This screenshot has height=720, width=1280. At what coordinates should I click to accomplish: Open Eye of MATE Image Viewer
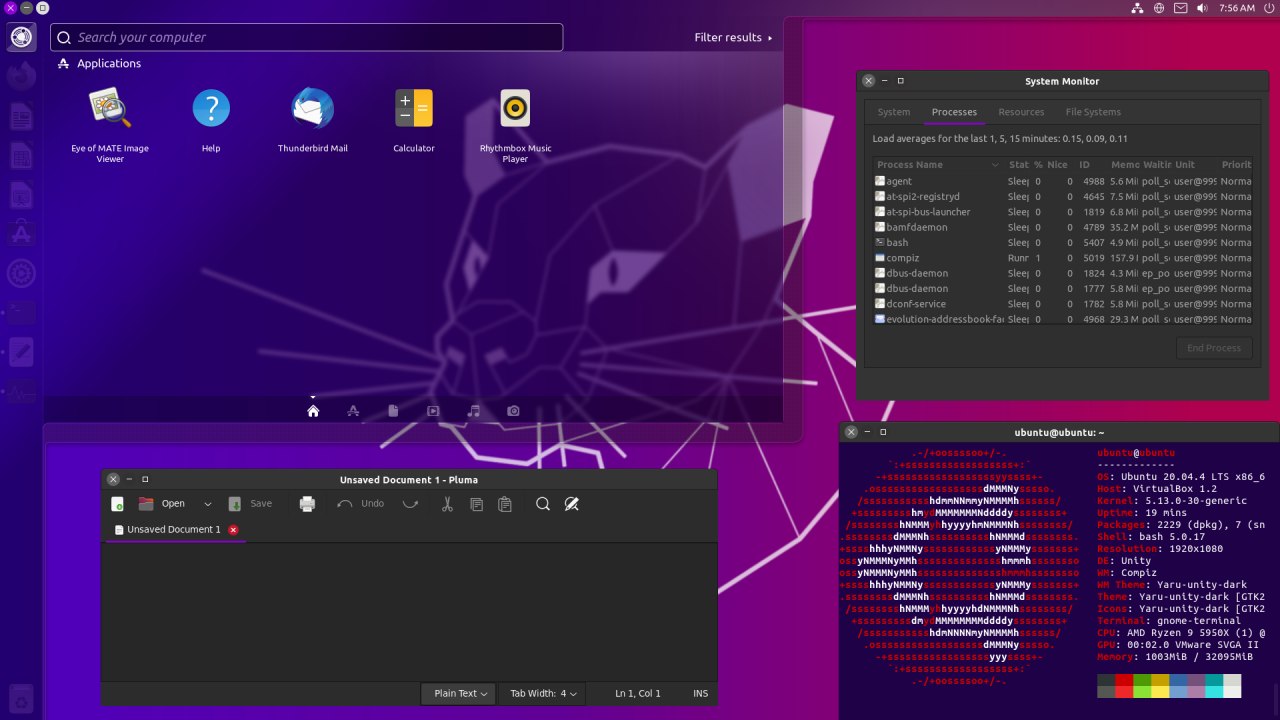coord(110,109)
